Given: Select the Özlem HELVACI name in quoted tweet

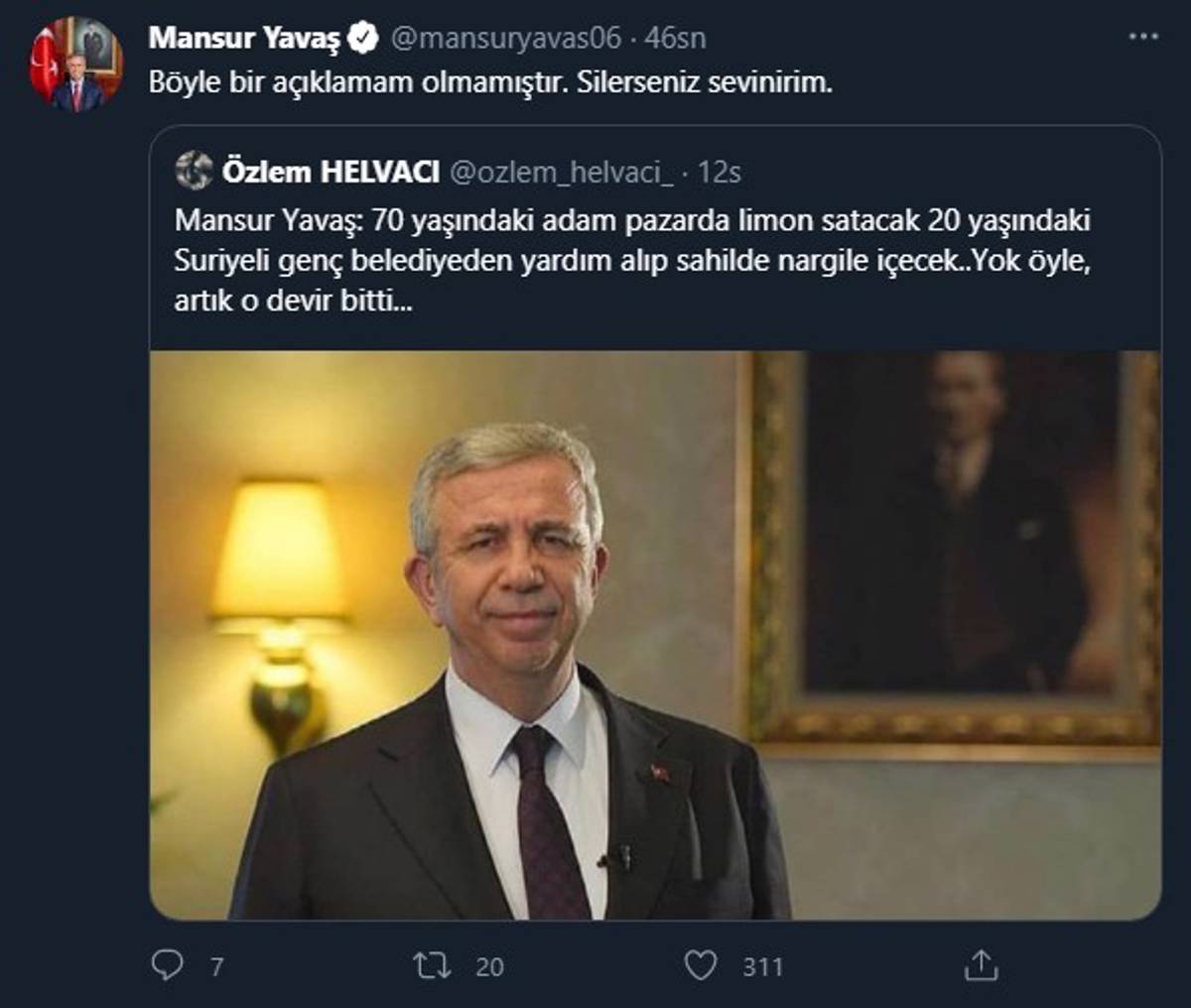Looking at the screenshot, I should pyautogui.click(x=331, y=173).
